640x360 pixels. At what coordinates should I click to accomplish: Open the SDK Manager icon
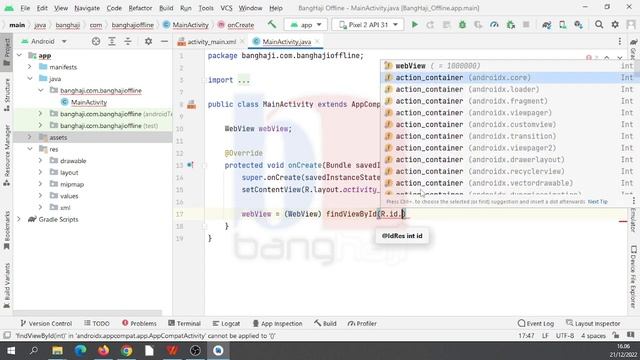tap(578, 25)
